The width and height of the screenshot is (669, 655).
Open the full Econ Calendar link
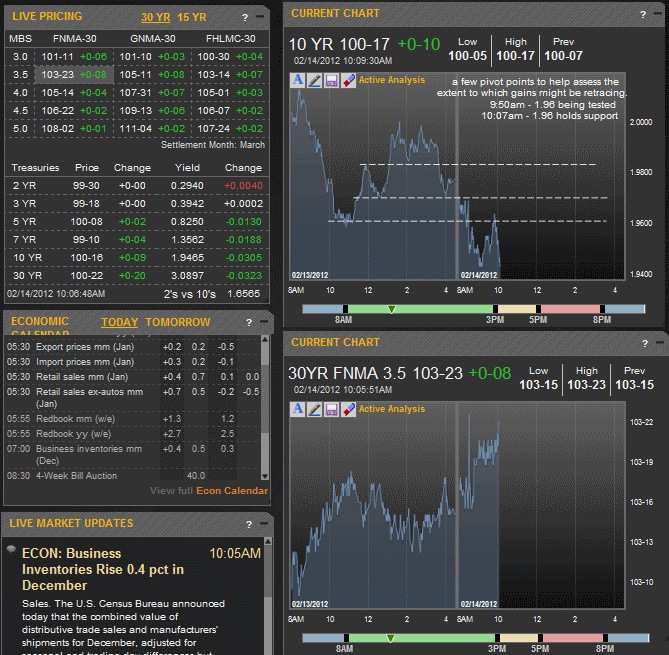click(232, 490)
